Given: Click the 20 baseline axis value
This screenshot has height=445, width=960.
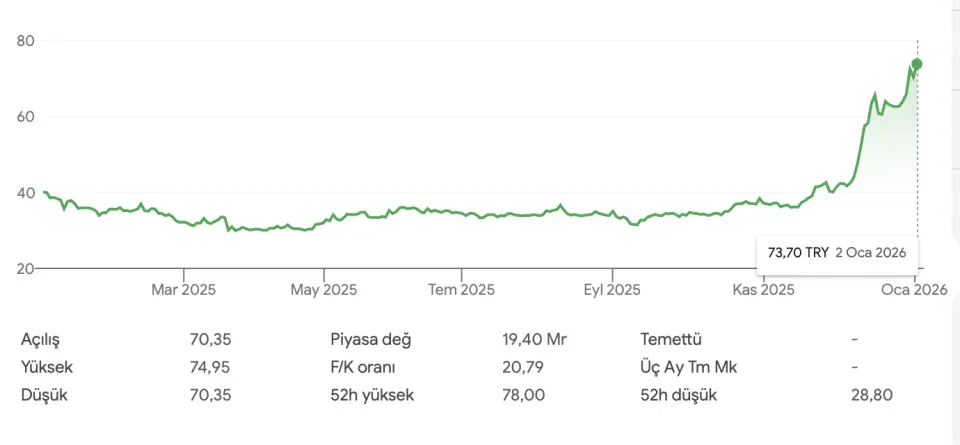Looking at the screenshot, I should [26, 268].
